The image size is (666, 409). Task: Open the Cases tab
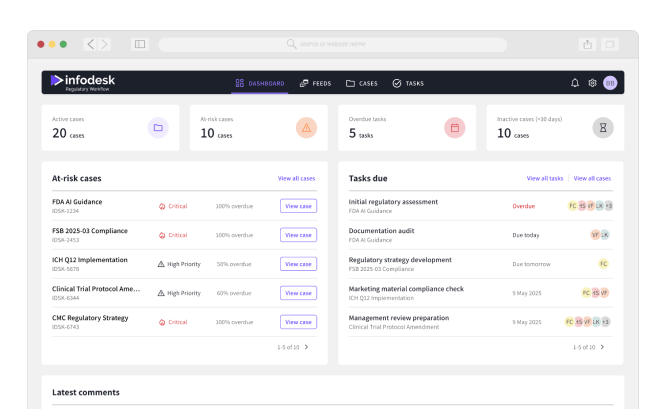361,83
